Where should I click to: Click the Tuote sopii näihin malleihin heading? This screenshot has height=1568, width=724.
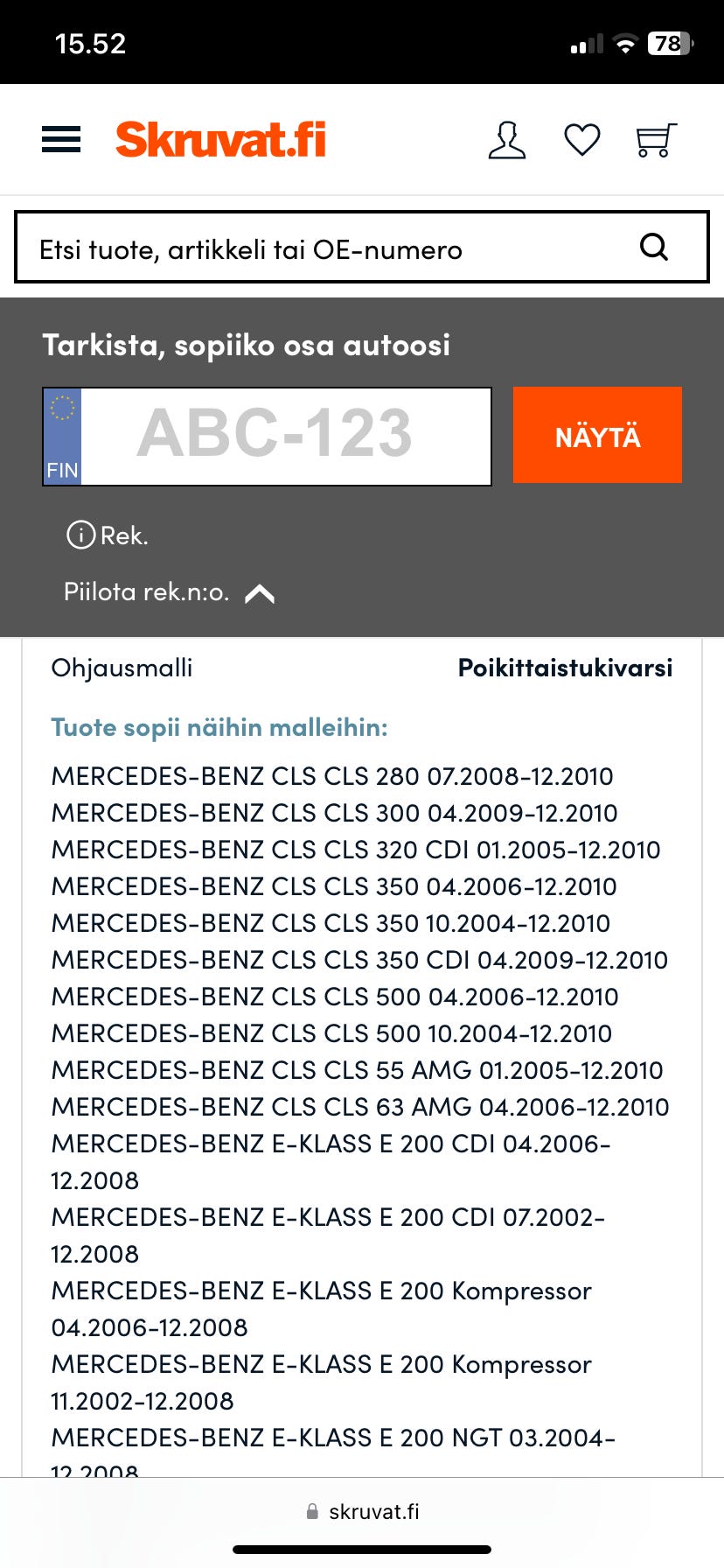[219, 727]
